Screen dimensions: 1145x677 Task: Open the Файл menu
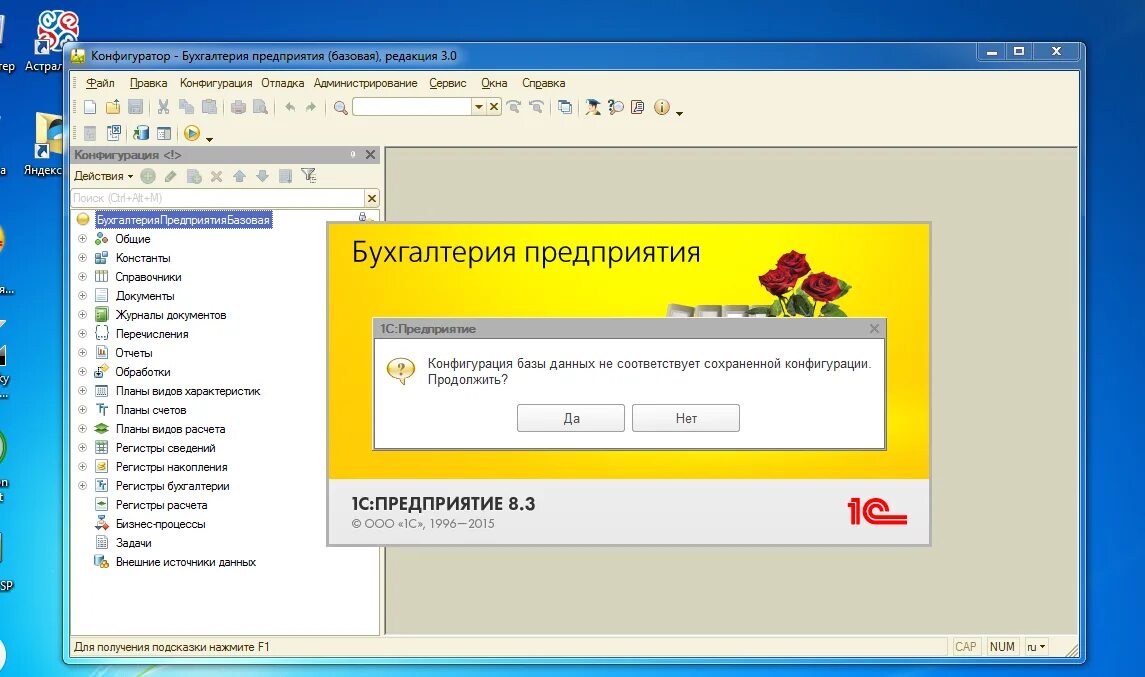pyautogui.click(x=100, y=83)
